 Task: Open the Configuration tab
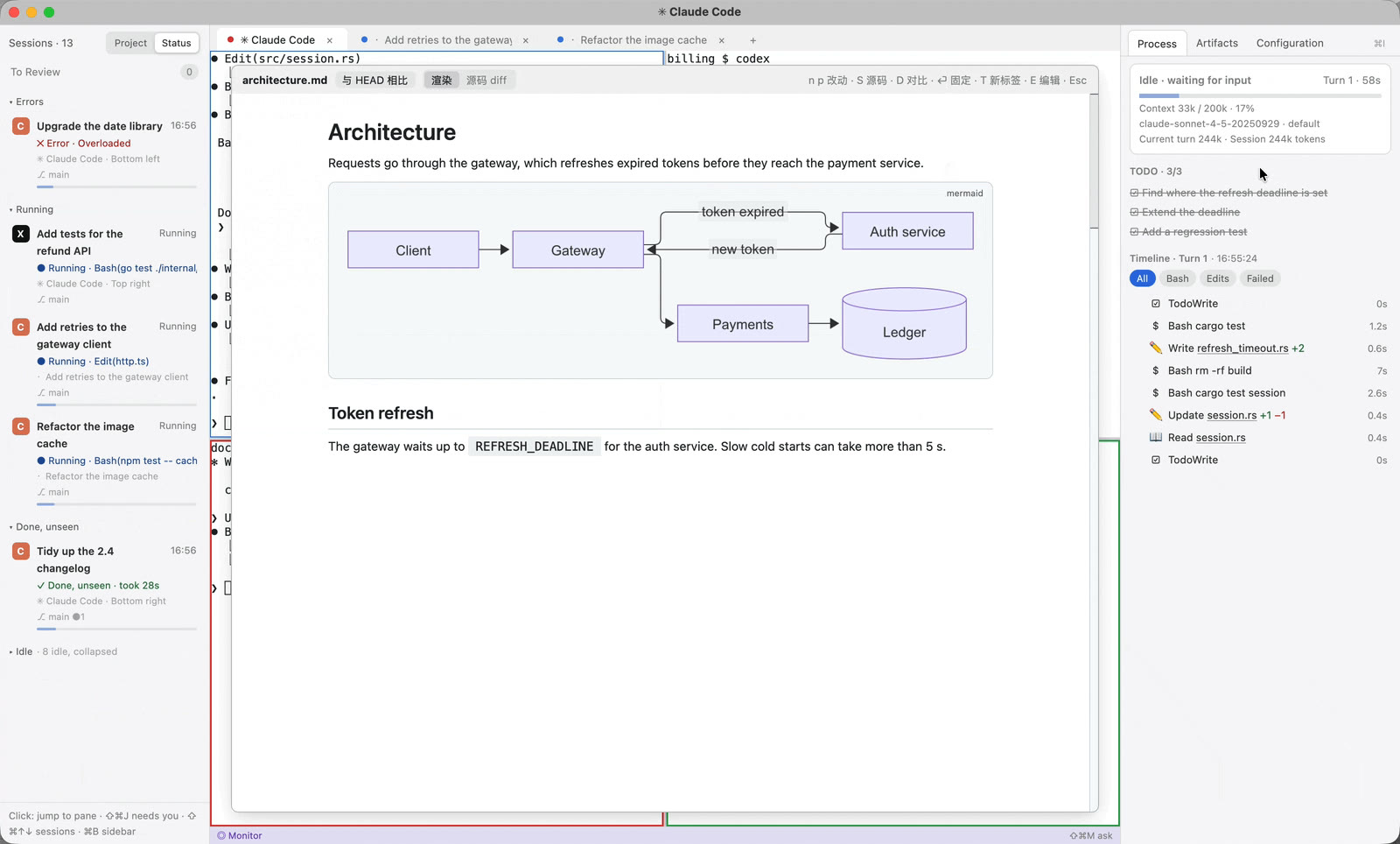(1290, 43)
